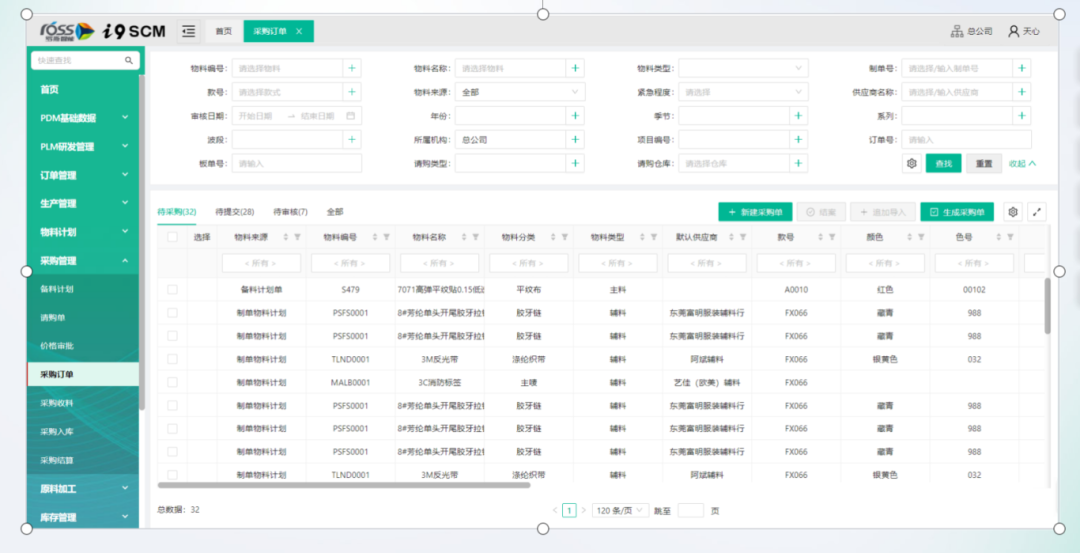The height and width of the screenshot is (553, 1080).
Task: Expand 原料加工 in the sidebar
Action: (83, 488)
